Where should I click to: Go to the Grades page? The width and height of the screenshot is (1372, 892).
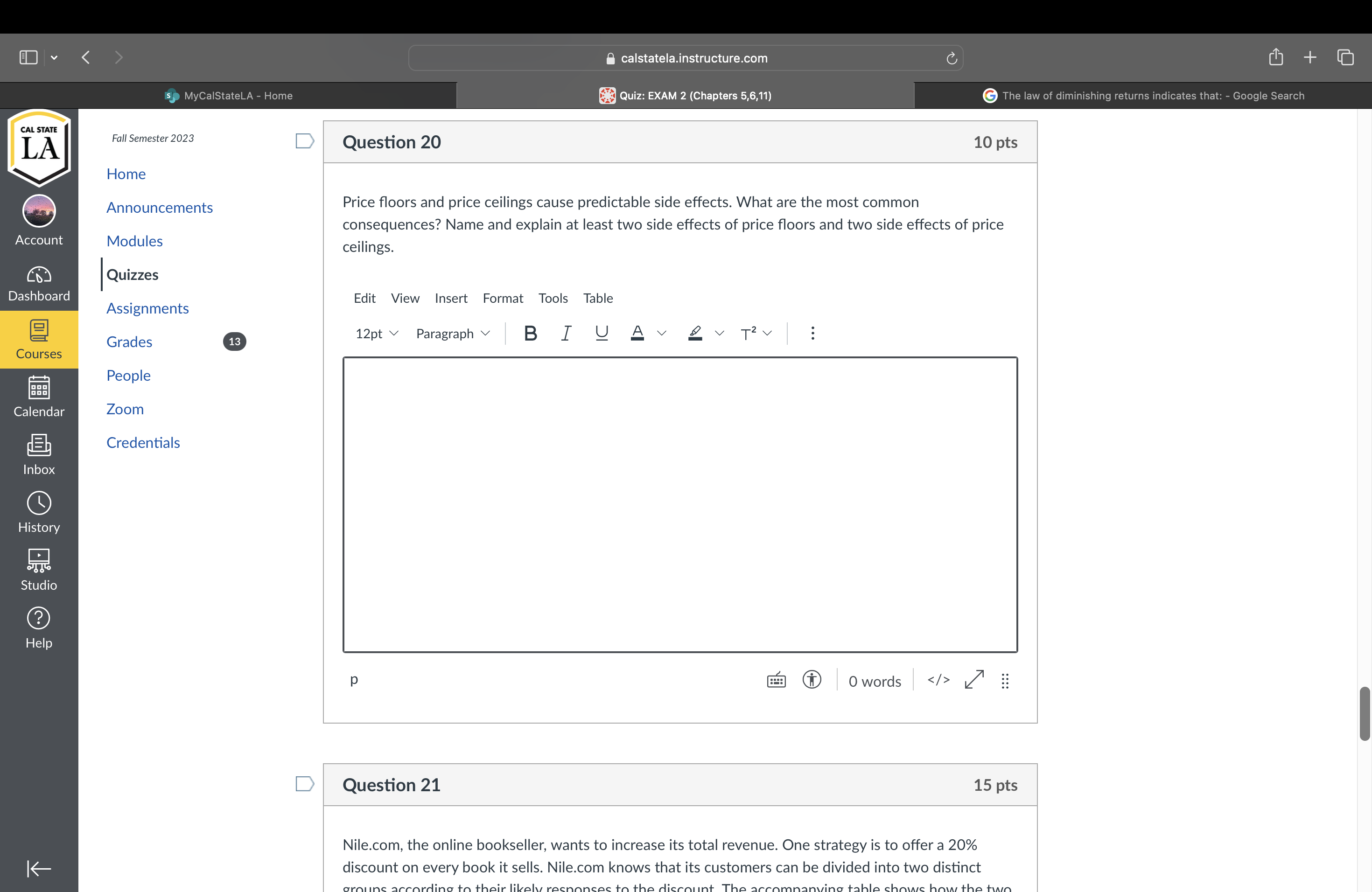(129, 341)
